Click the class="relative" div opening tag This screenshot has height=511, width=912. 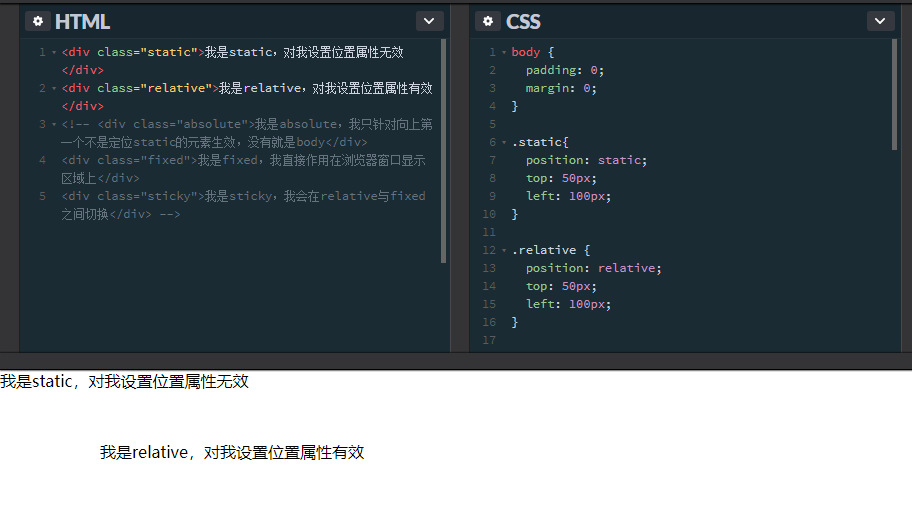tap(140, 88)
